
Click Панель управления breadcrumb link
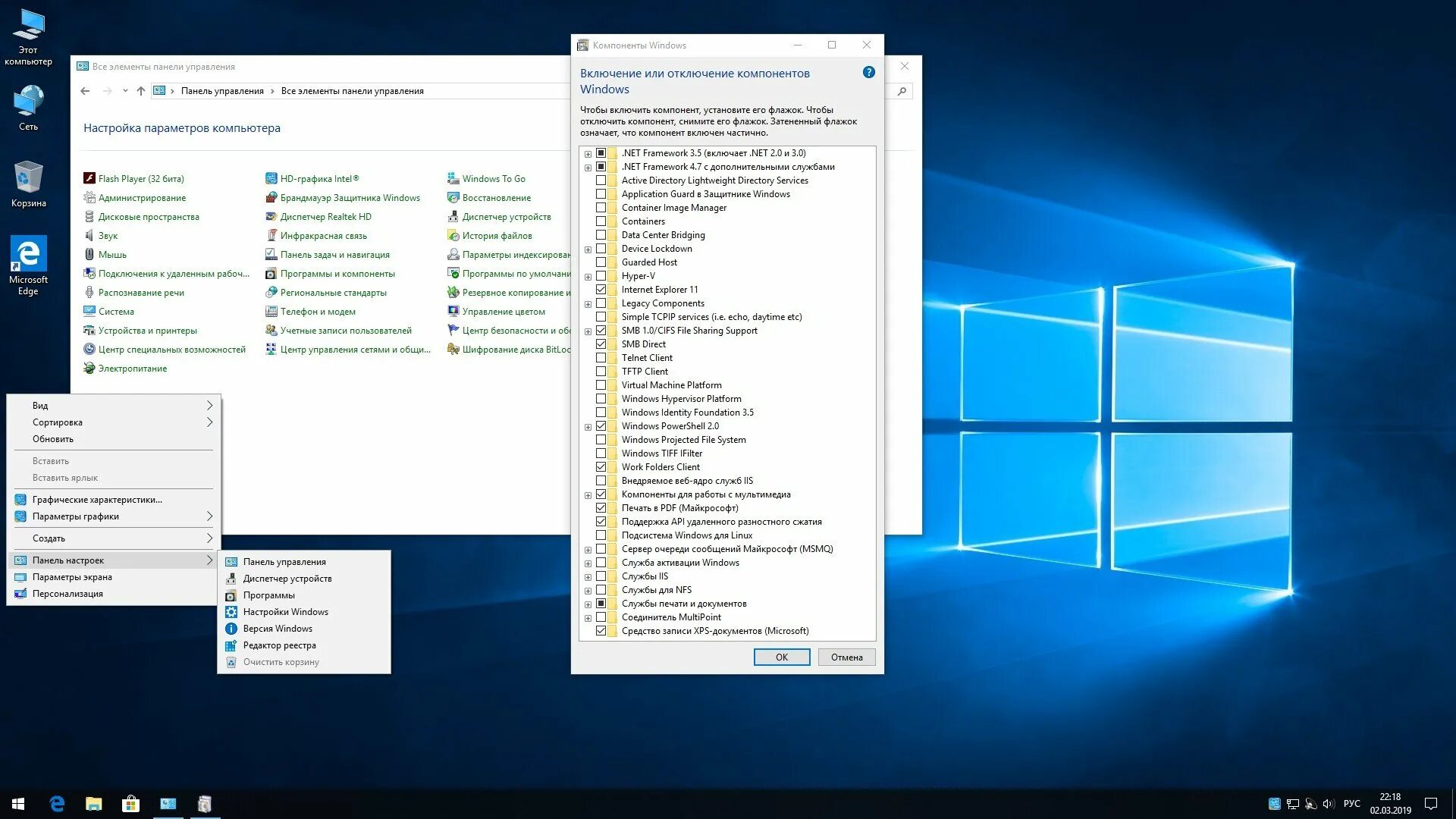pyautogui.click(x=222, y=91)
